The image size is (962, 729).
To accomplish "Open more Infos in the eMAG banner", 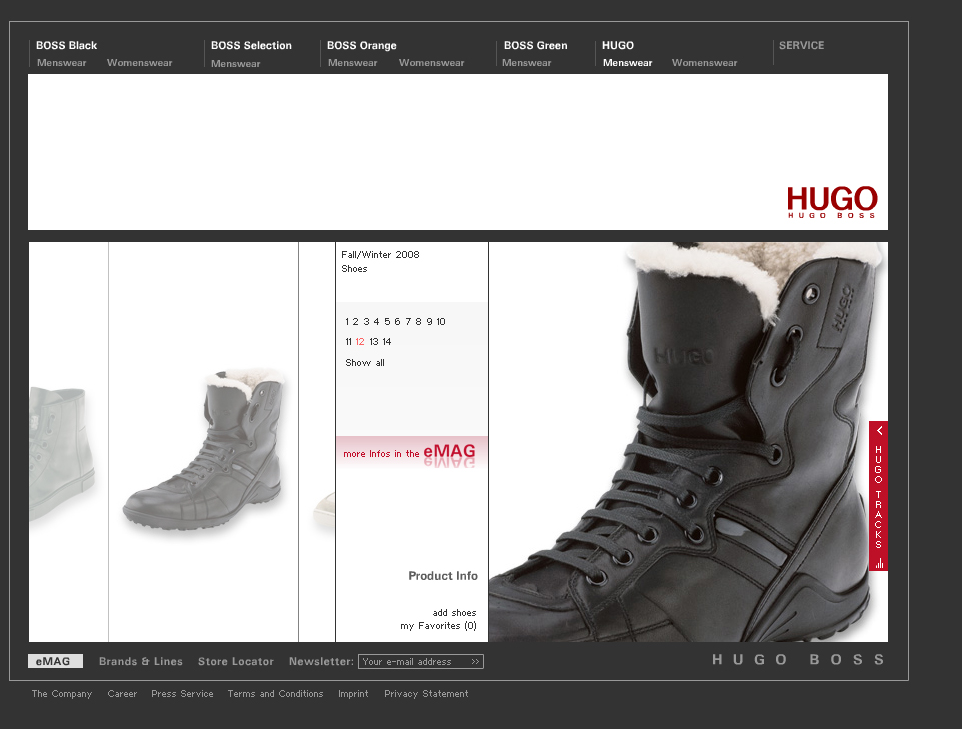I will pos(412,452).
